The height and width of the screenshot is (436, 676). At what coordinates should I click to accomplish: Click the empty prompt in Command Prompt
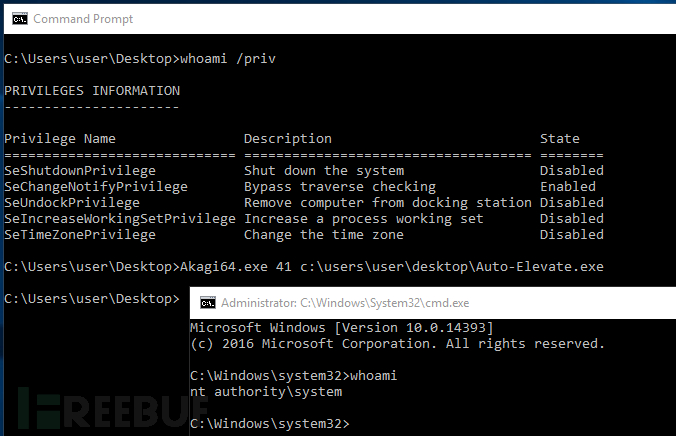click(x=92, y=298)
